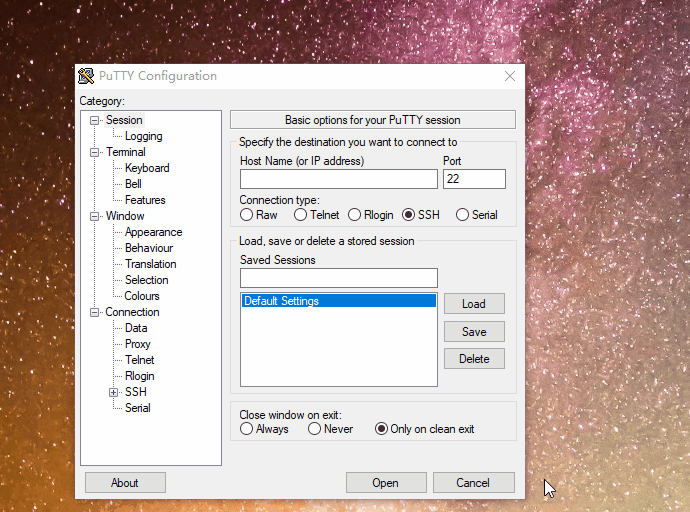Close the PuTTY Configuration window
This screenshot has height=512, width=690.
pyautogui.click(x=510, y=76)
